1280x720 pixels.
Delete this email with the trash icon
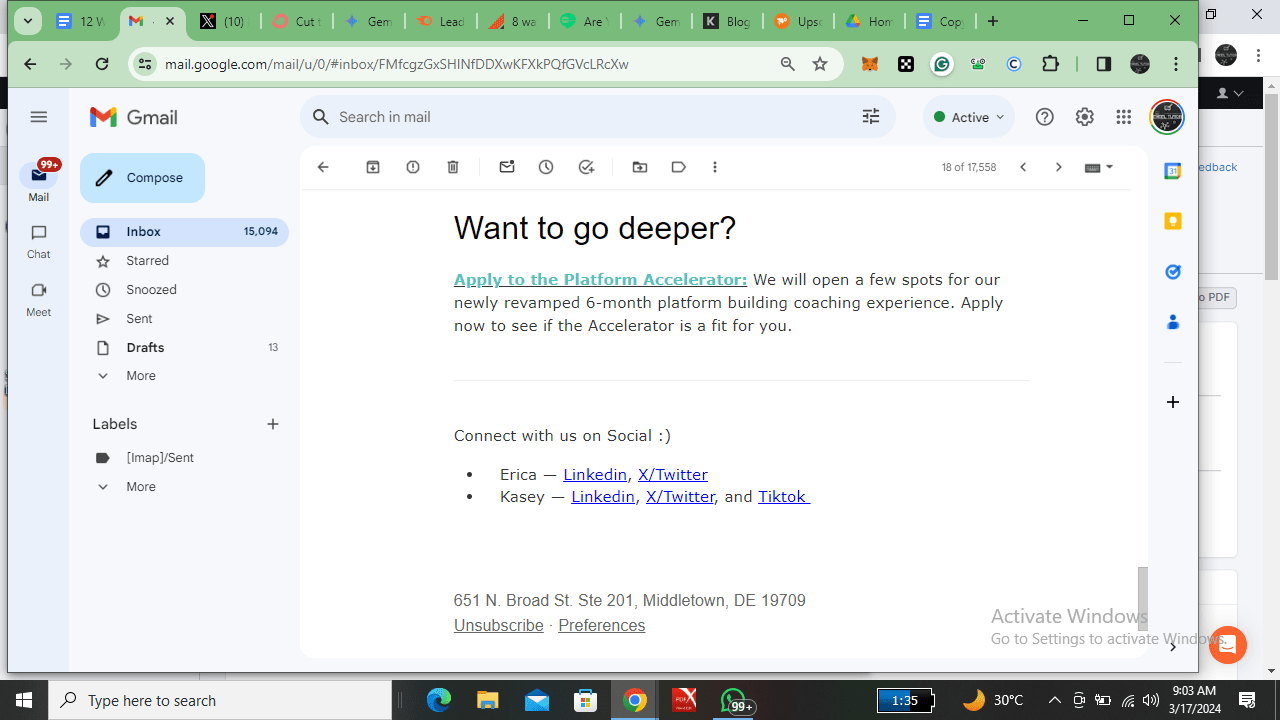click(453, 167)
